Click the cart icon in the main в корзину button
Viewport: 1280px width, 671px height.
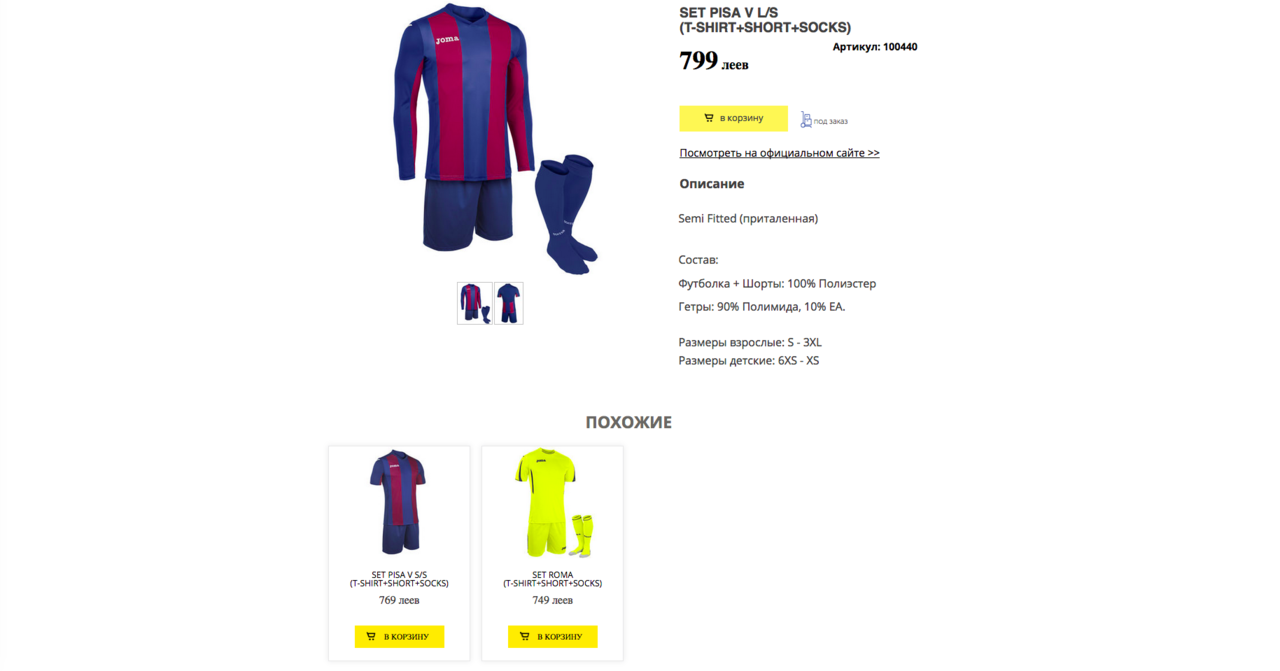click(x=708, y=118)
